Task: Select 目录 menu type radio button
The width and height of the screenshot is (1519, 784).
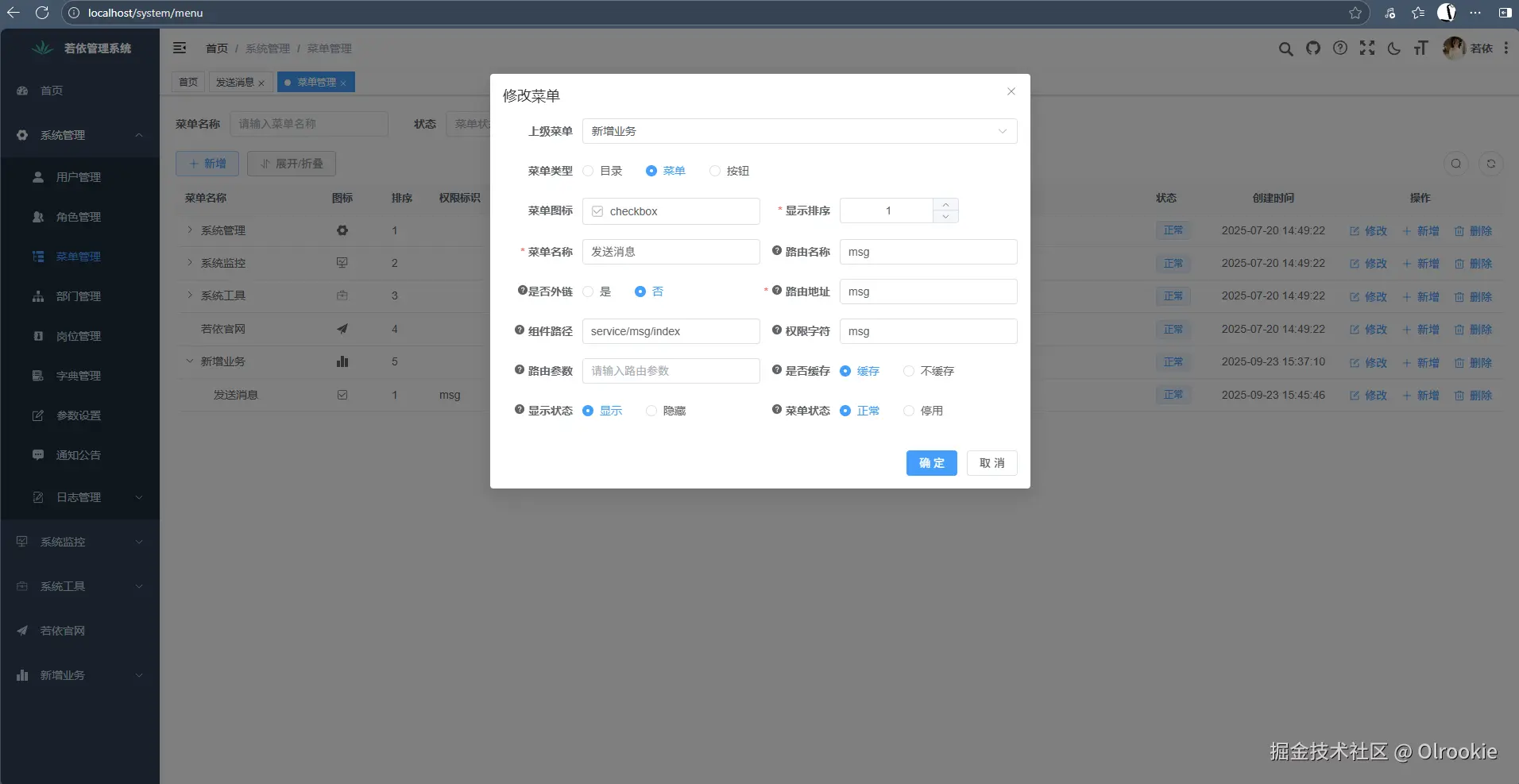Action: pos(587,170)
